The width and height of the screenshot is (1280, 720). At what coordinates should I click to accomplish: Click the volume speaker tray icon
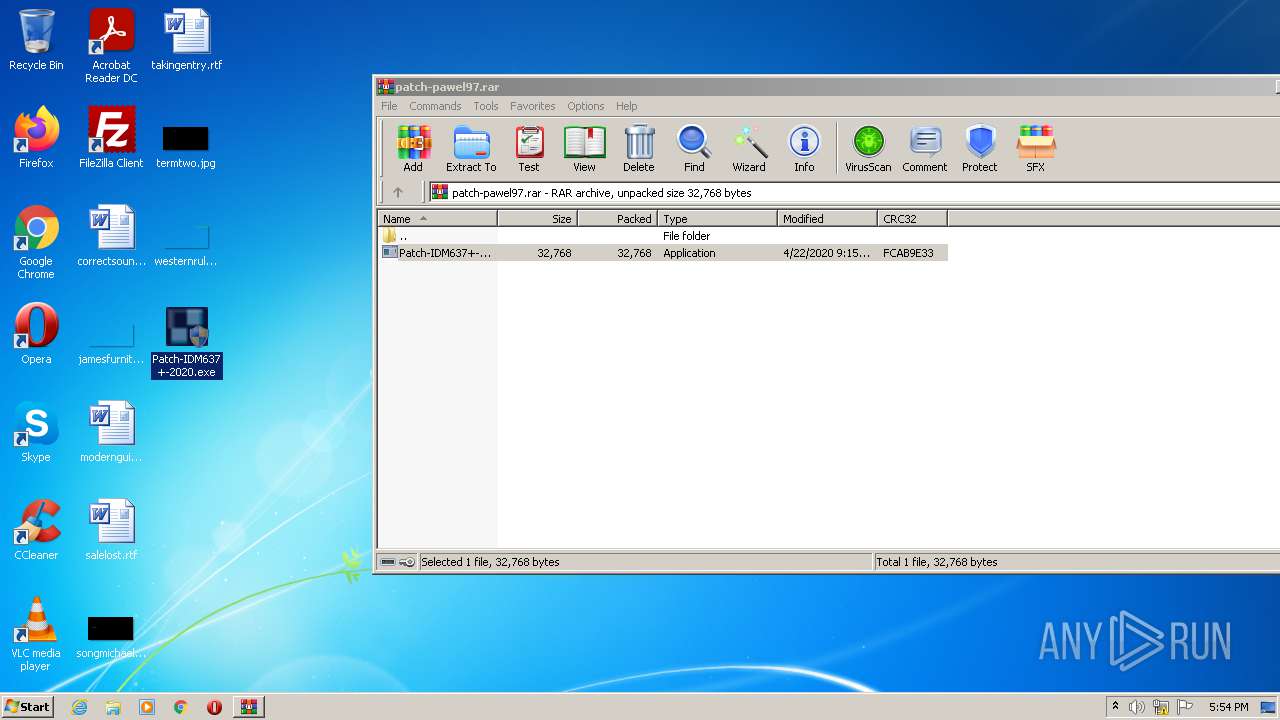pos(1137,707)
